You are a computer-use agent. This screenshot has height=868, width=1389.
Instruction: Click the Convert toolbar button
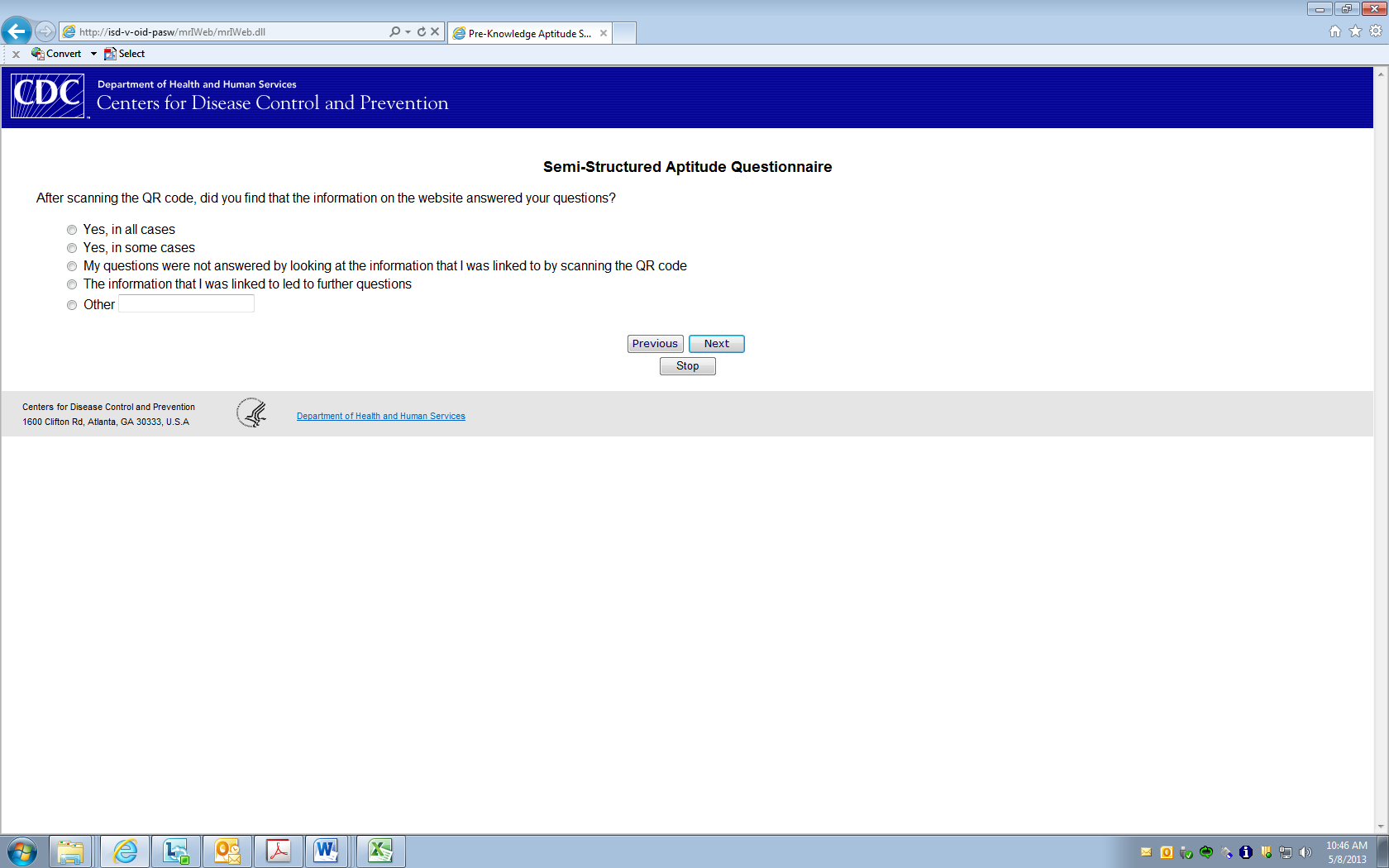(56, 54)
